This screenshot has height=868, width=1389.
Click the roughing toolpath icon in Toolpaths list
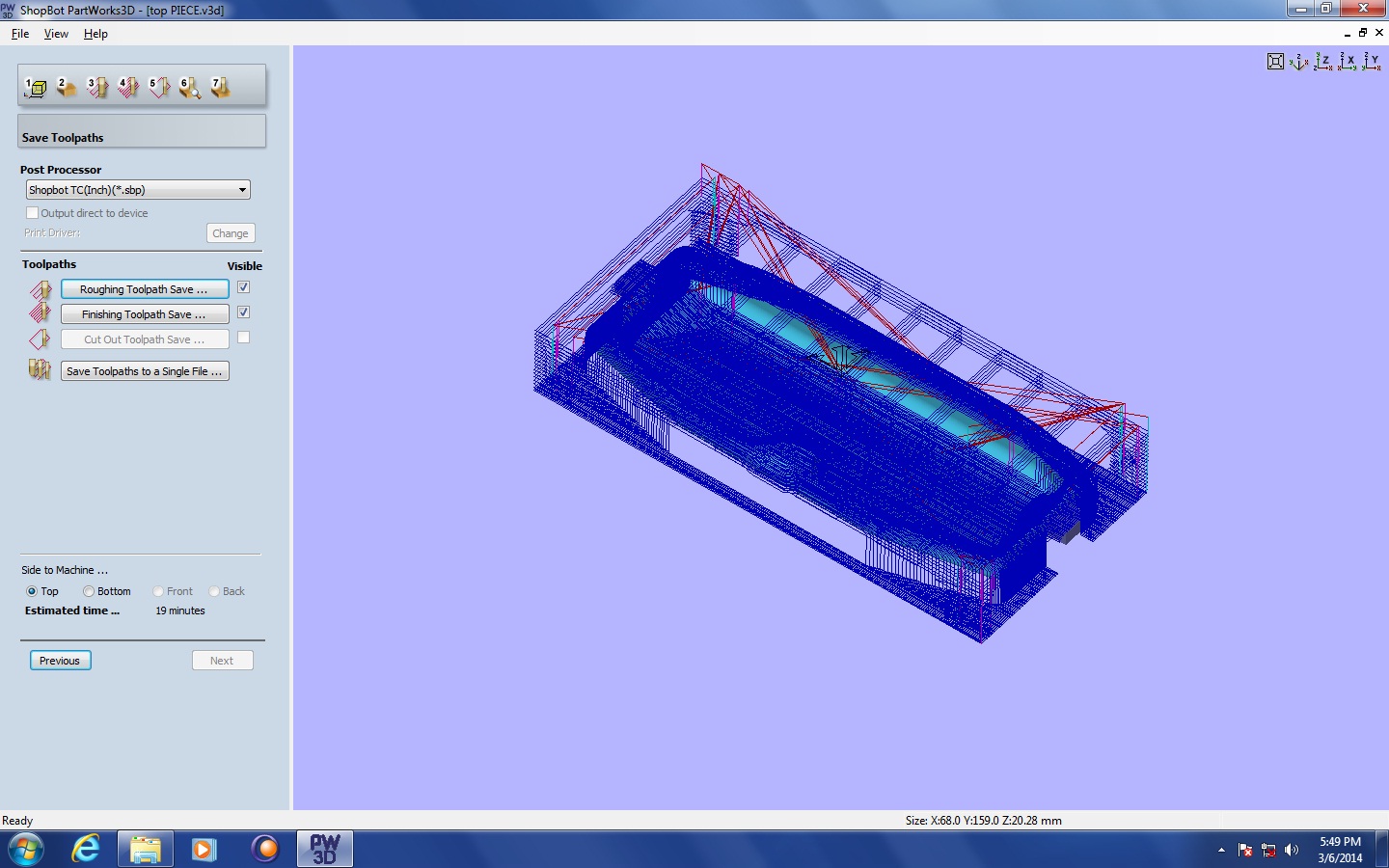[41, 289]
